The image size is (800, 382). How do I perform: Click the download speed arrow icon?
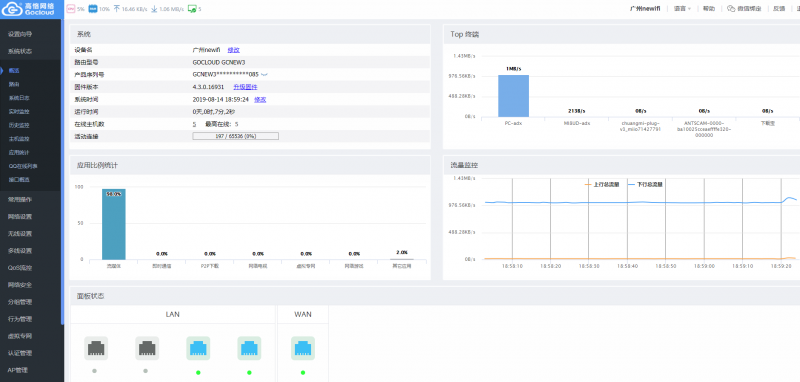pyautogui.click(x=154, y=9)
